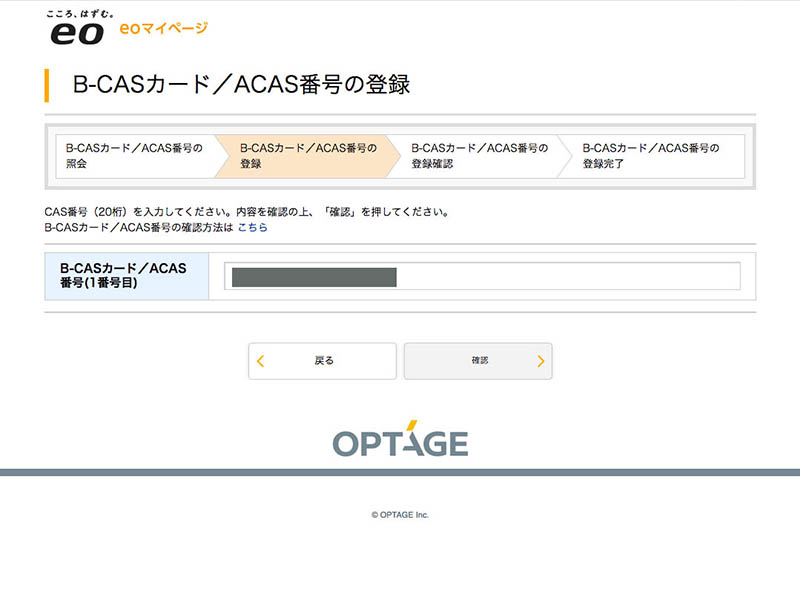Click the orange left chevron on 戻る button
Image resolution: width=800 pixels, height=600 pixels.
pos(262,361)
